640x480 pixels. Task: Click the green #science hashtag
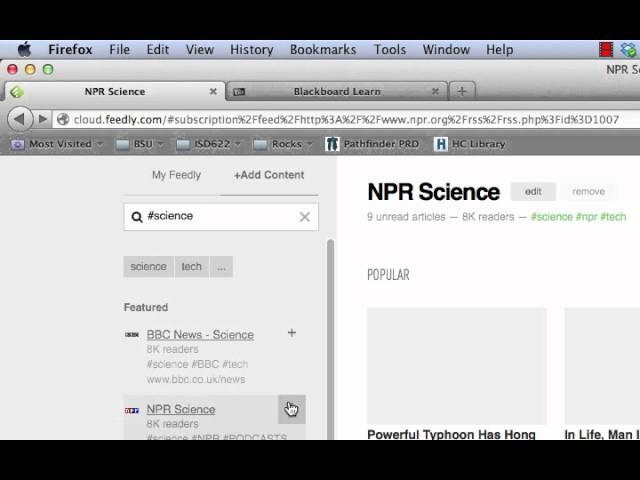(x=551, y=217)
